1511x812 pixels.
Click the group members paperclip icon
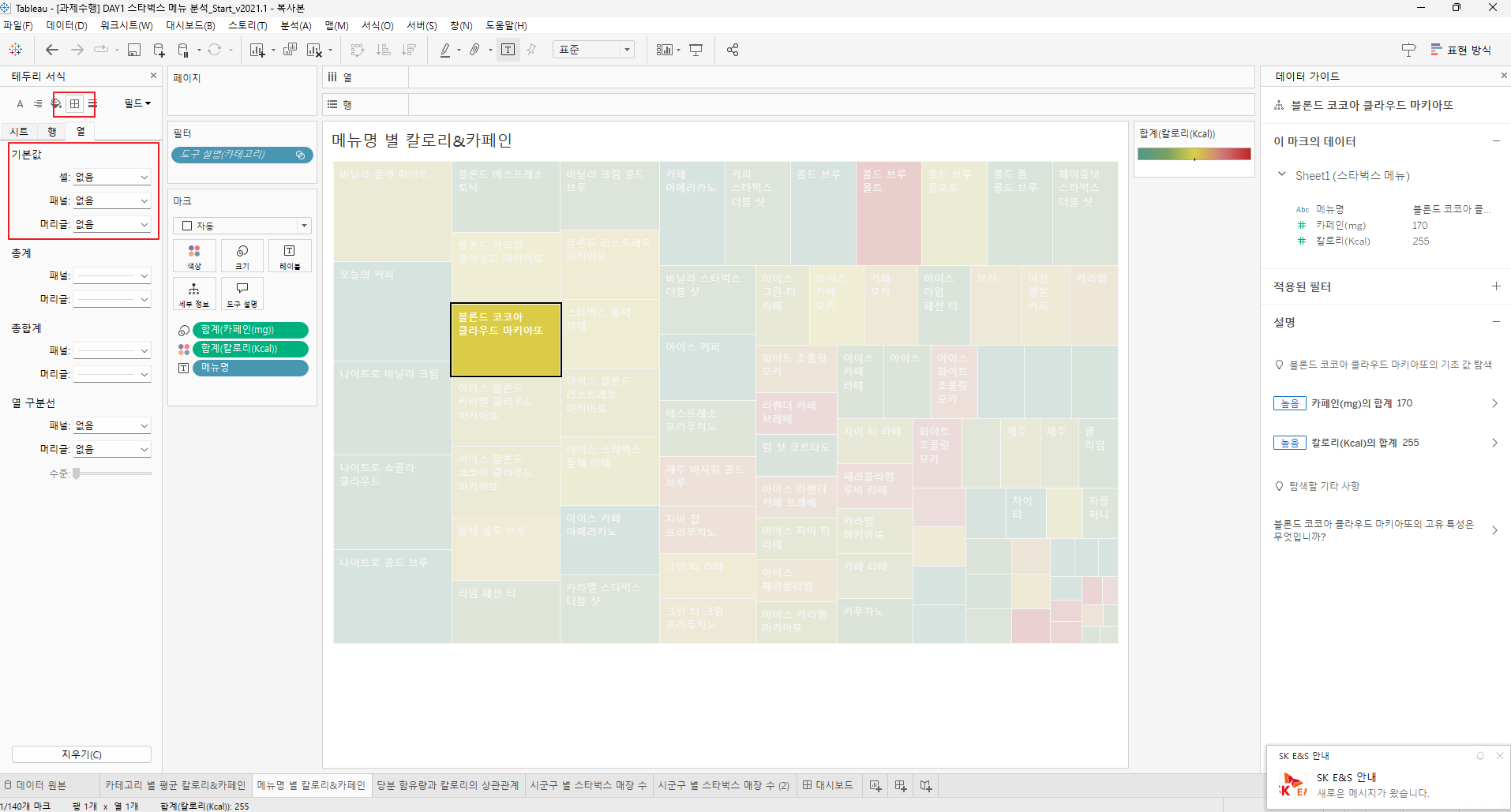coord(474,50)
